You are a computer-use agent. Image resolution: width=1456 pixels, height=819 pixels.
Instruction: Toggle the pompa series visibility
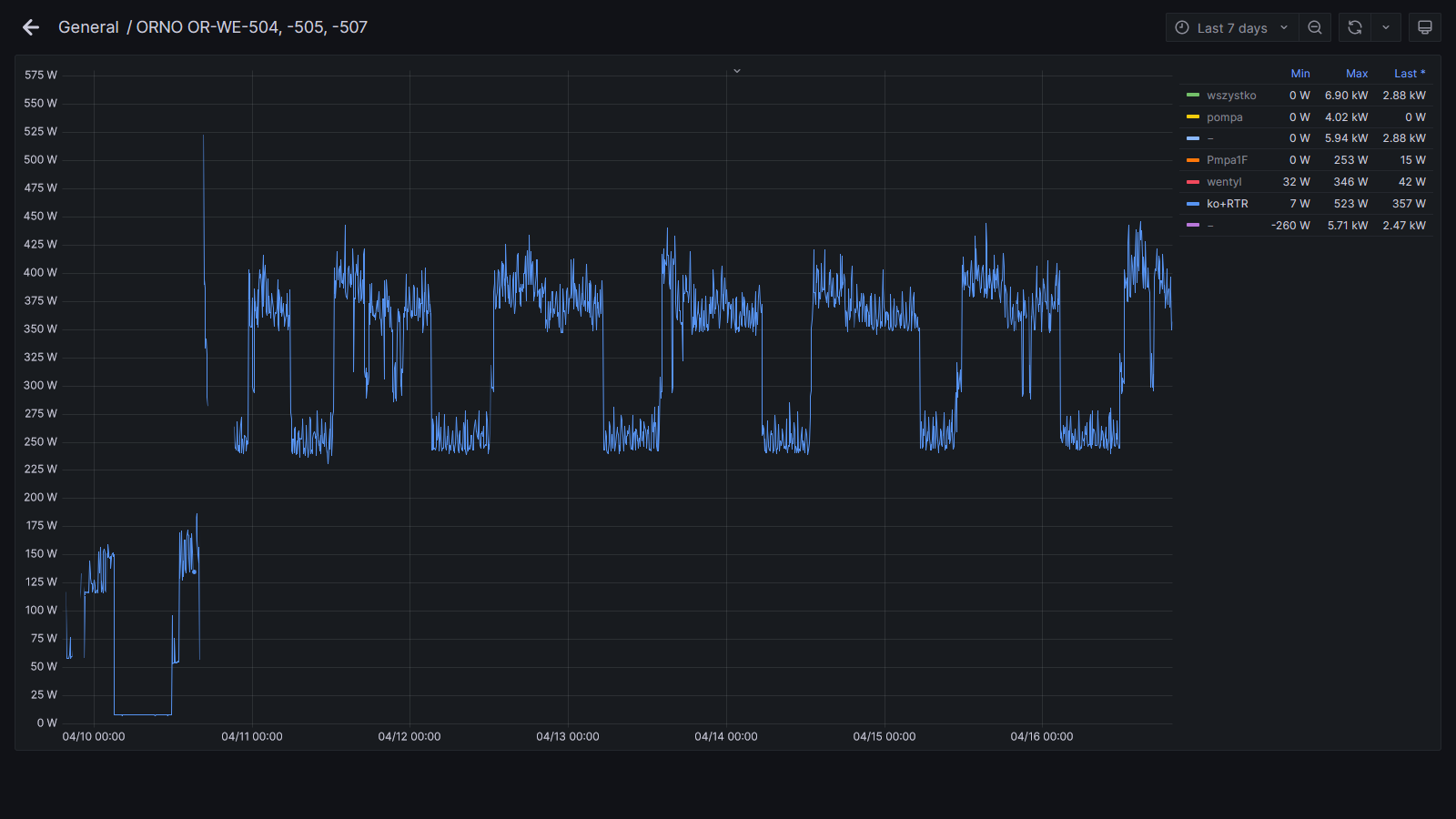tap(1224, 117)
